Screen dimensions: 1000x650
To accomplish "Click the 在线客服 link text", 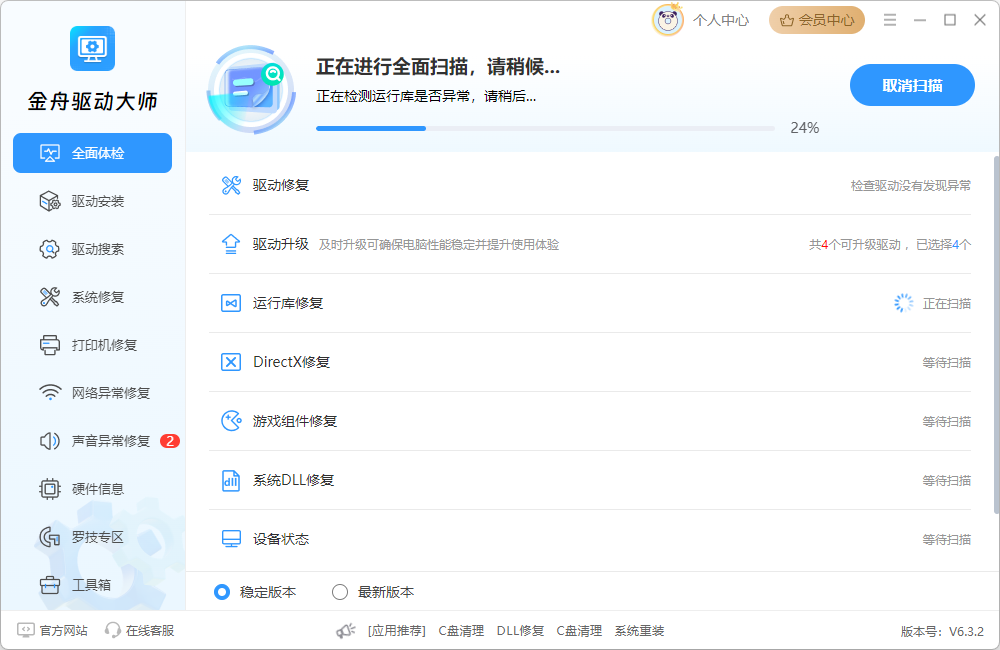I will (x=150, y=630).
